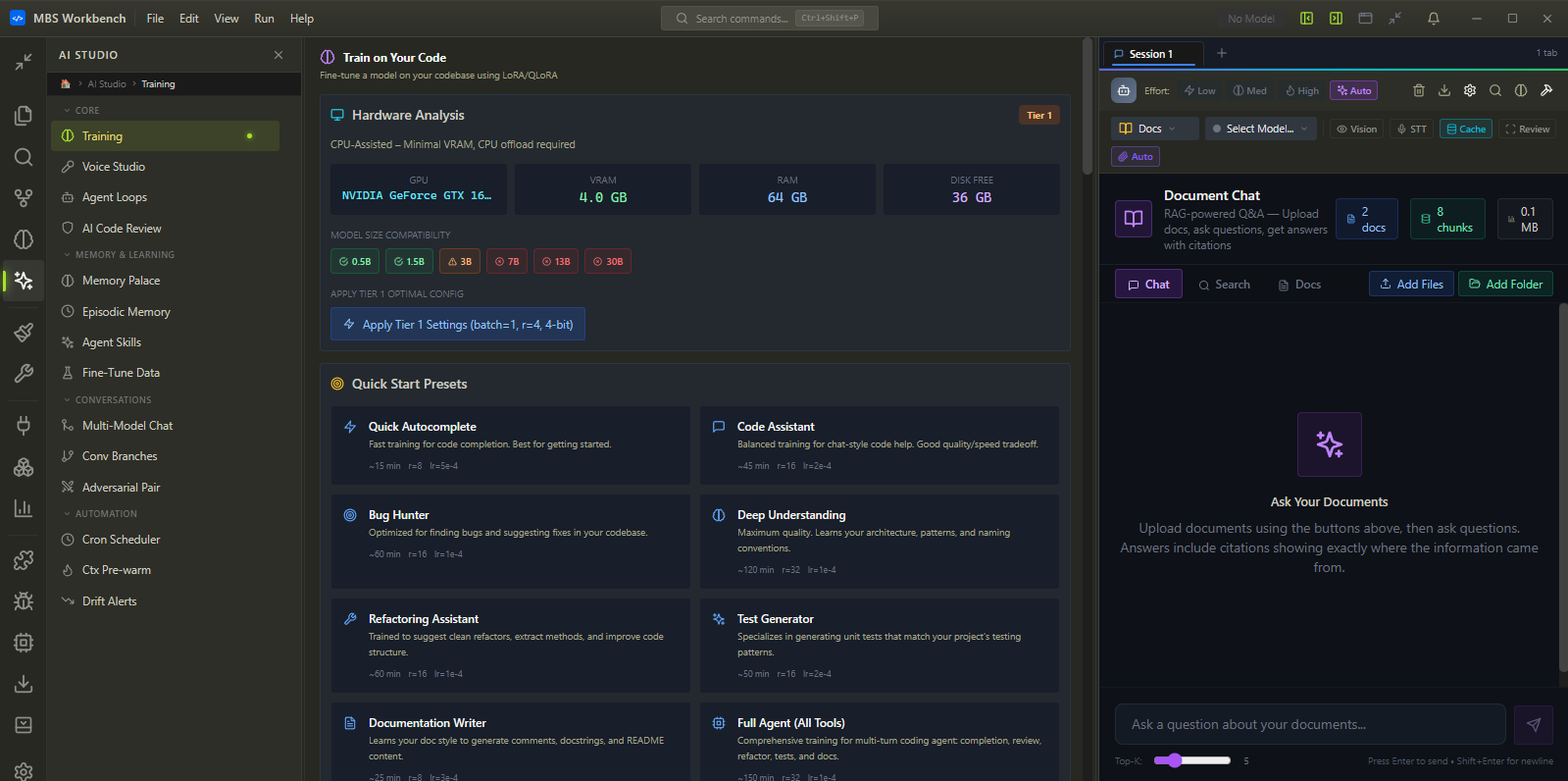Click the Add Folder button

[1505, 285]
